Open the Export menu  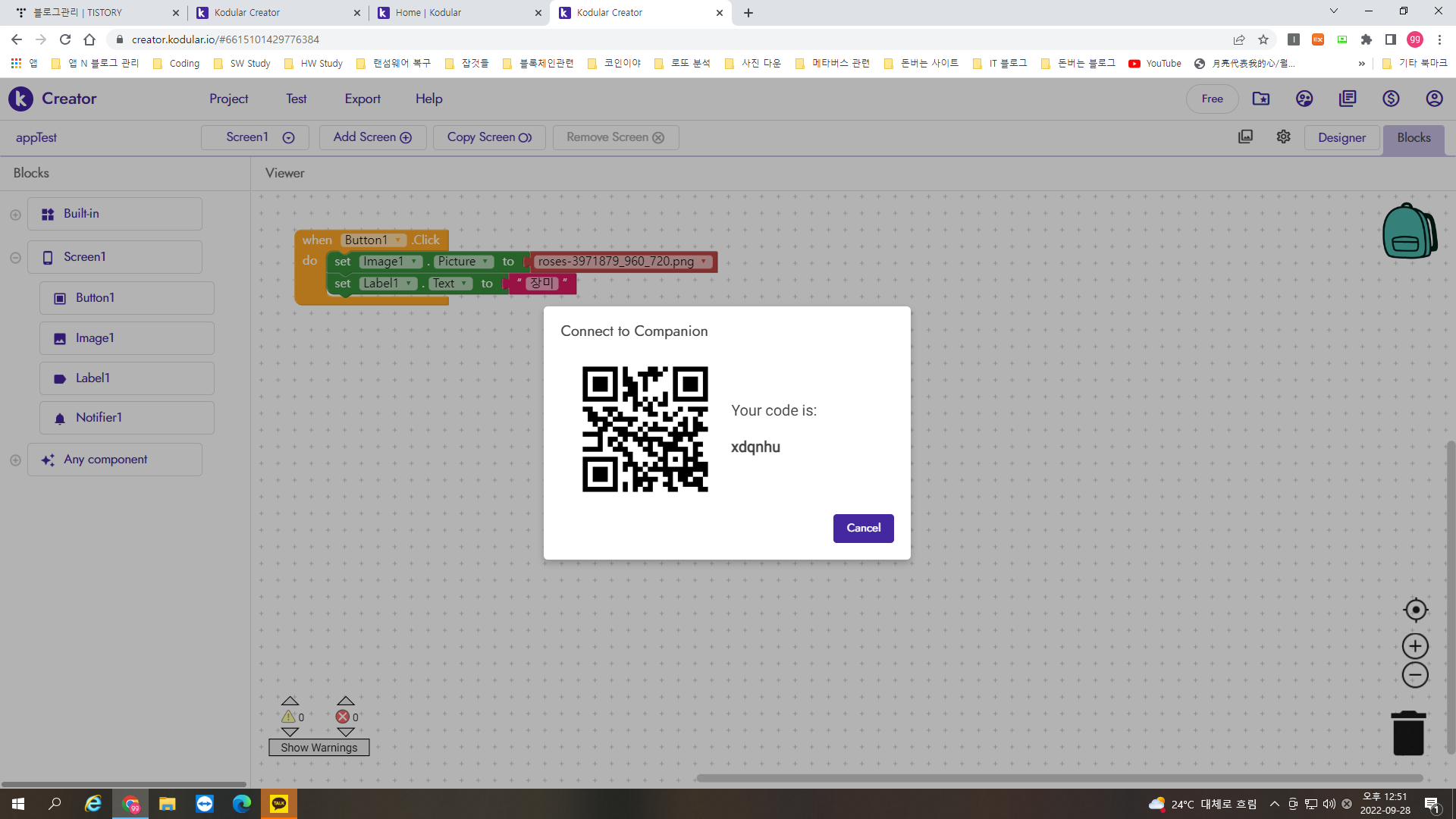pos(362,99)
